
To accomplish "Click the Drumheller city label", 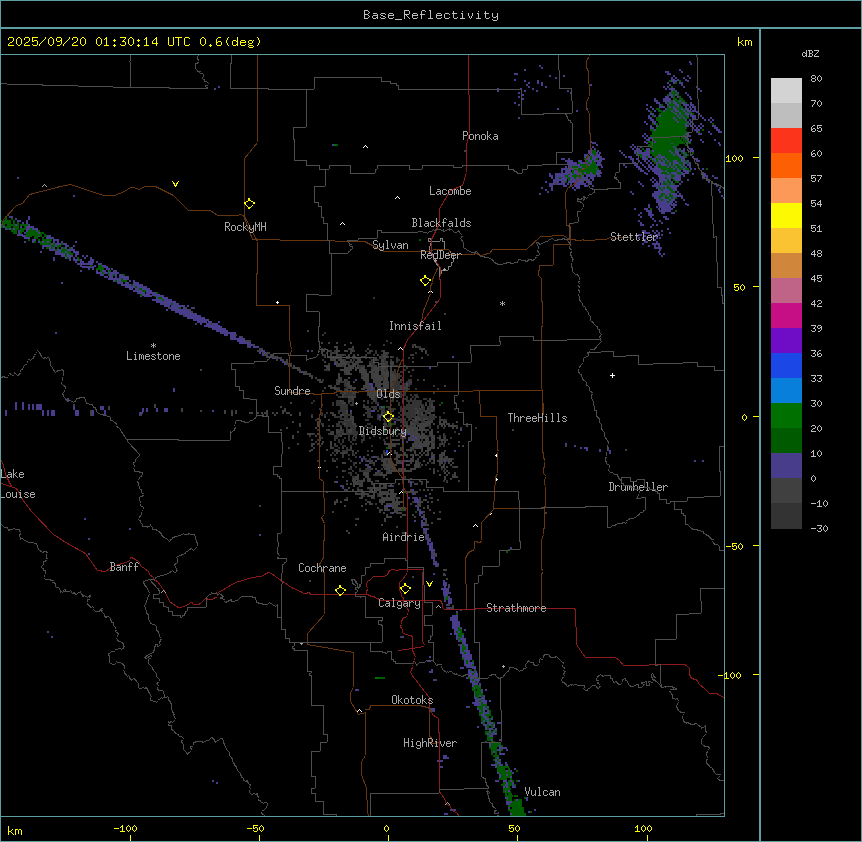I will coord(638,487).
